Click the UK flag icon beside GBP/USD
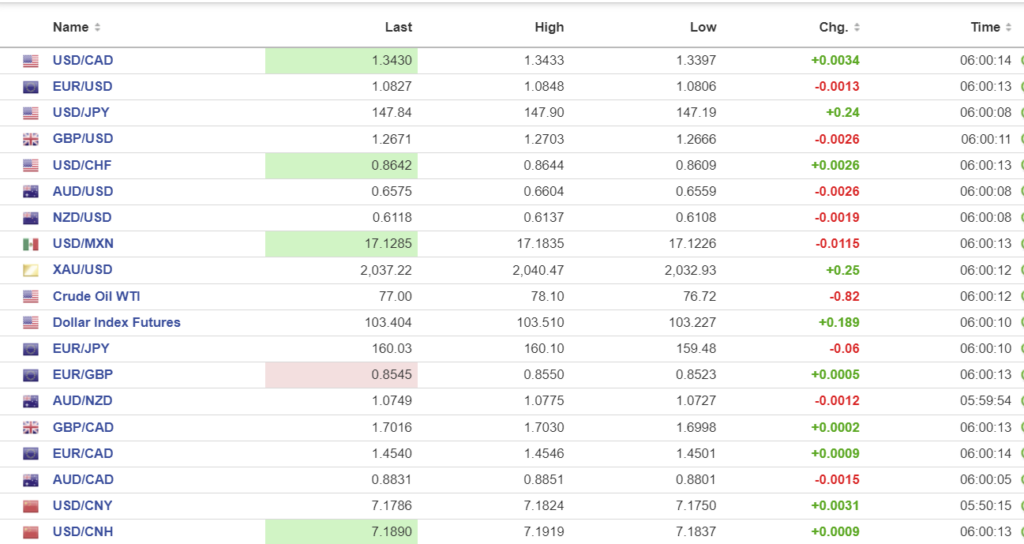 (x=31, y=139)
